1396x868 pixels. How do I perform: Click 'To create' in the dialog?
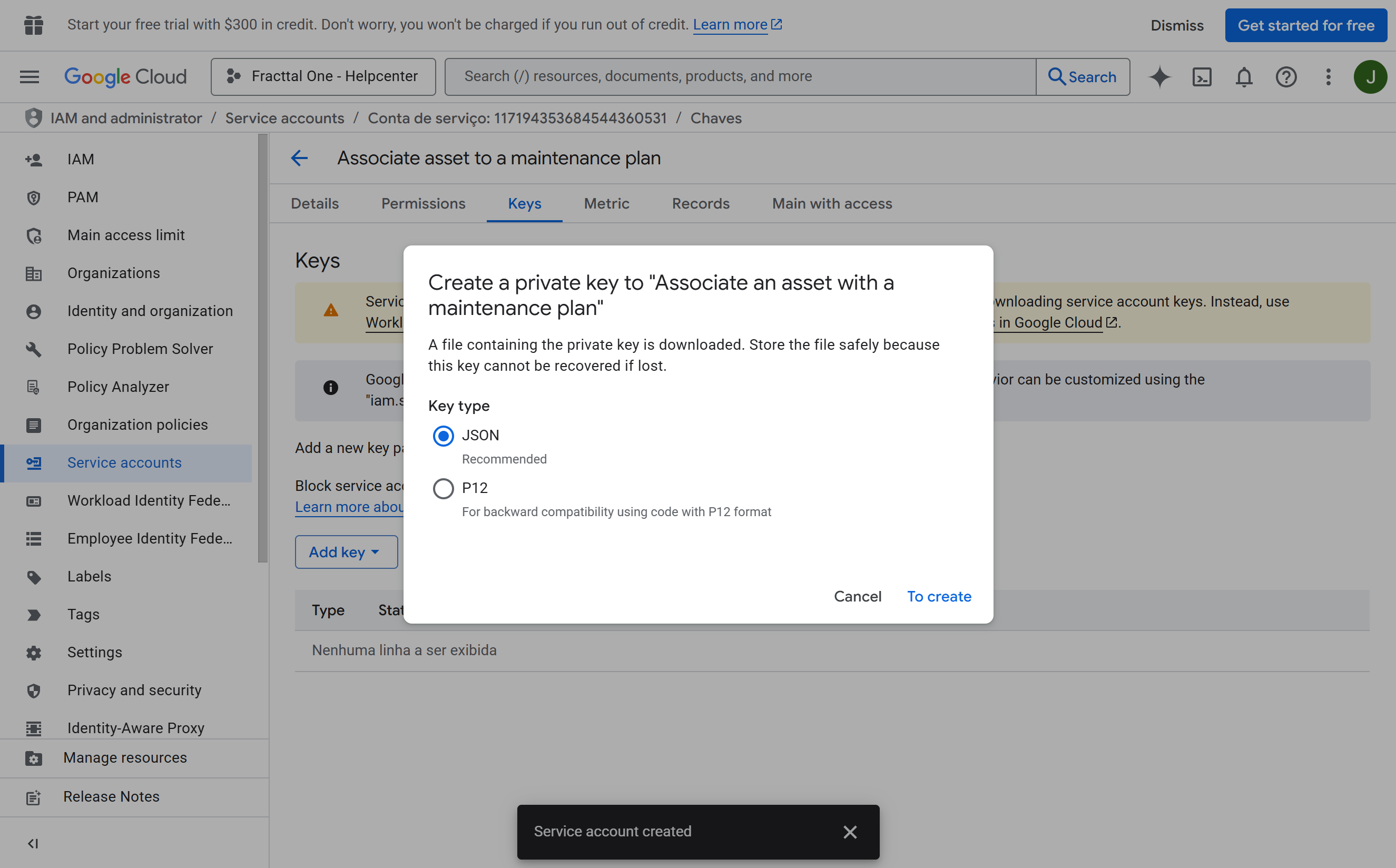pos(939,596)
